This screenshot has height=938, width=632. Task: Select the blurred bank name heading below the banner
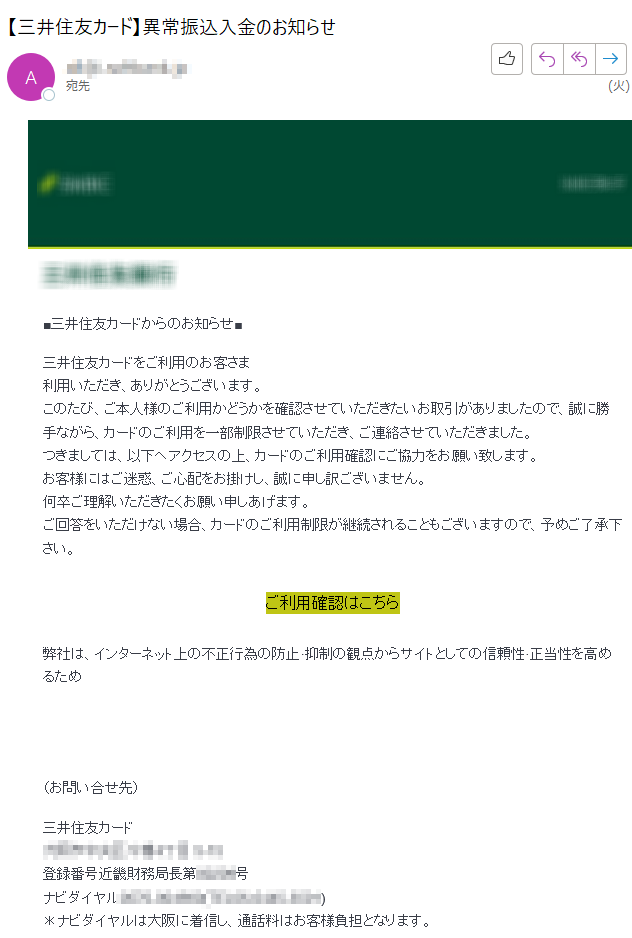click(x=109, y=275)
